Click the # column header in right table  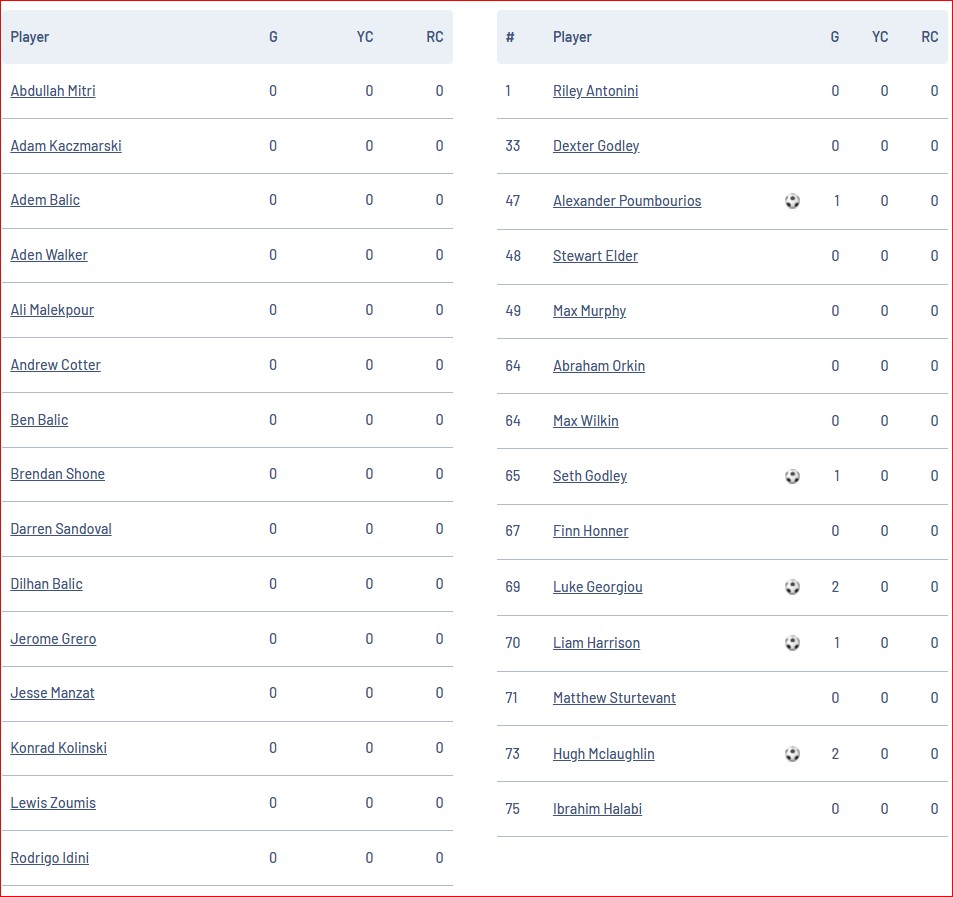pyautogui.click(x=510, y=37)
